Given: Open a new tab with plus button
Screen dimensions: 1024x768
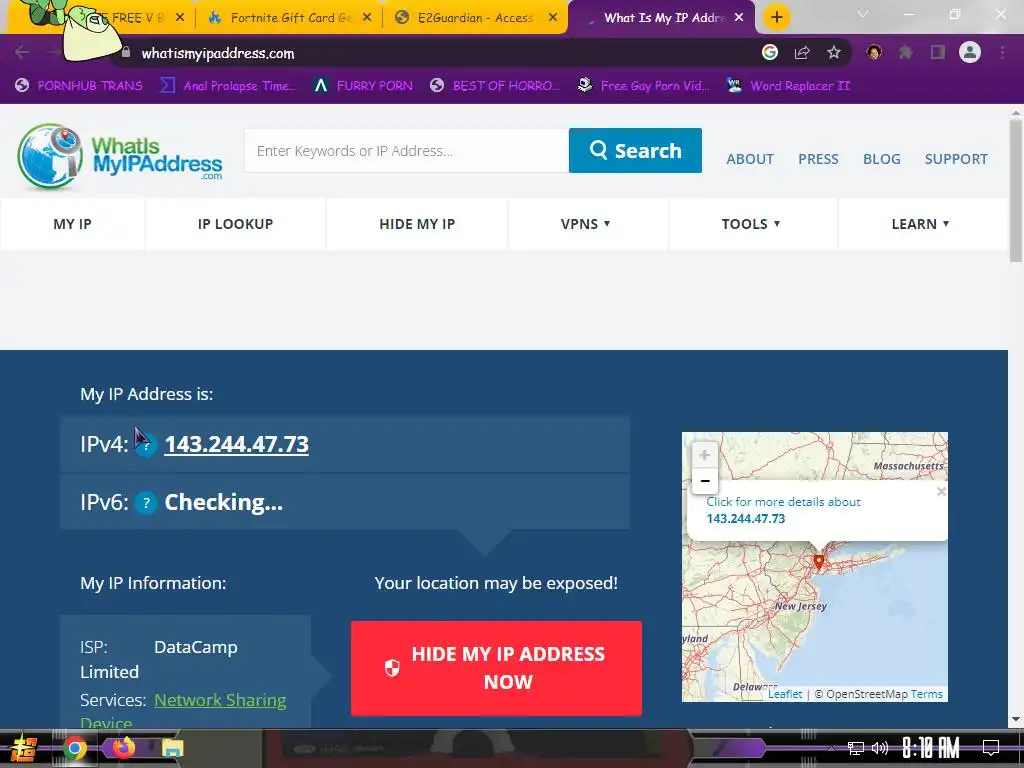Looking at the screenshot, I should click(x=776, y=17).
